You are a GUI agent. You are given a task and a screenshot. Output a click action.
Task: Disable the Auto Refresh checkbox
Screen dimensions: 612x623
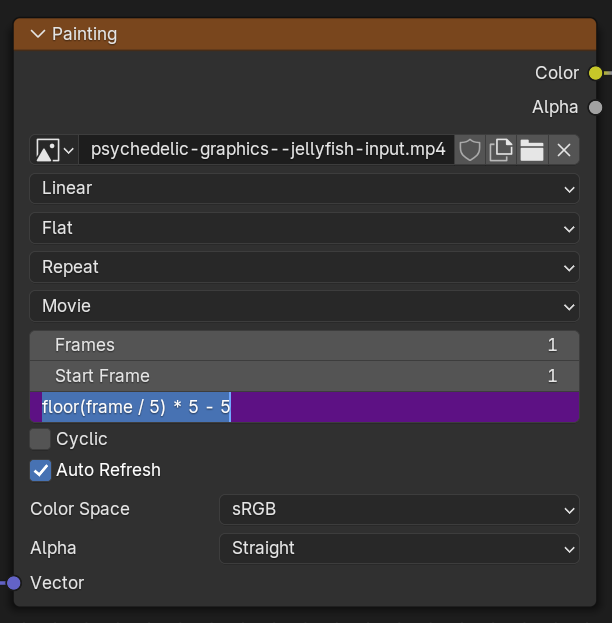(x=40, y=470)
